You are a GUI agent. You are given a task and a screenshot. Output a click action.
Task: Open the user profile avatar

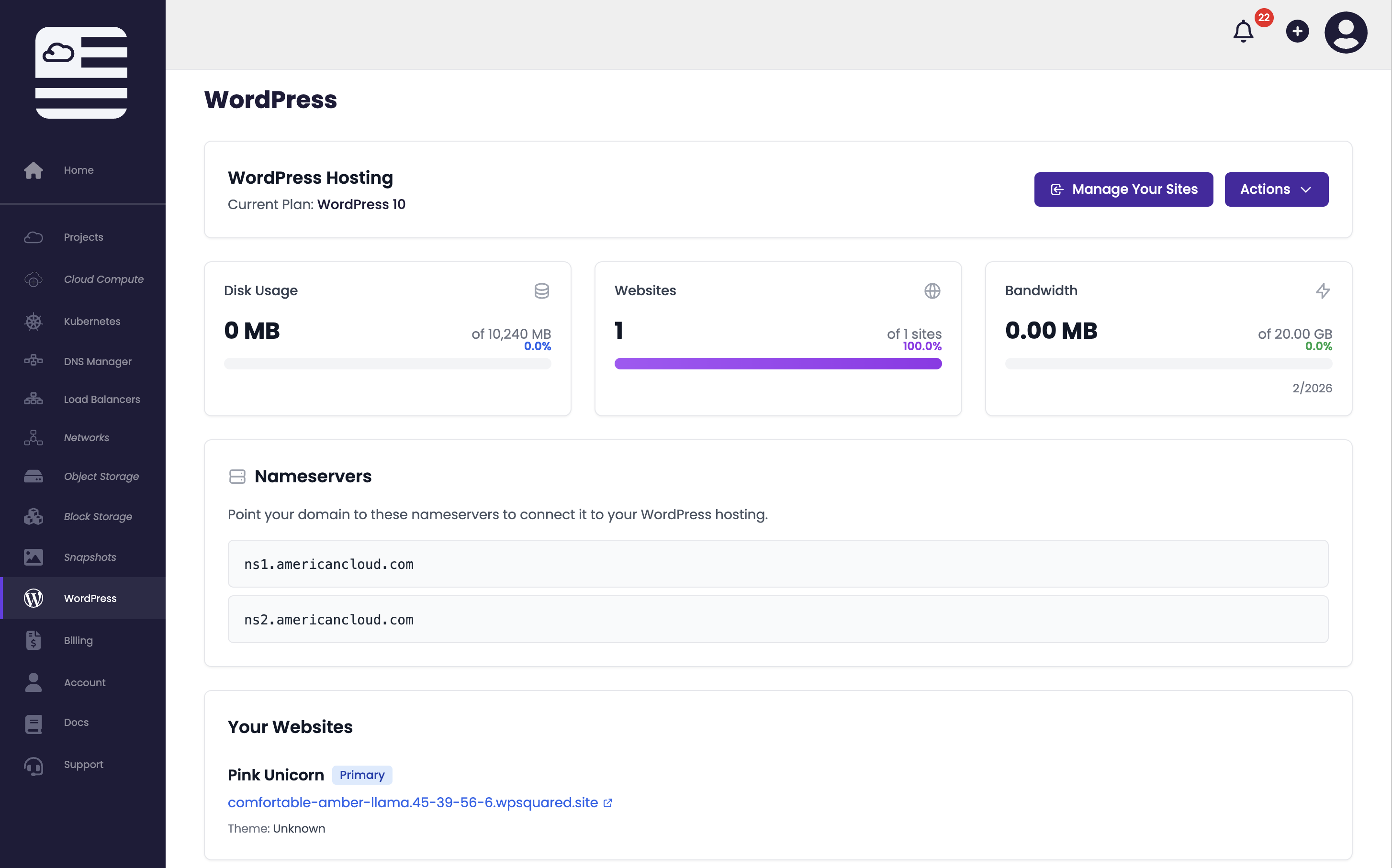[1345, 33]
